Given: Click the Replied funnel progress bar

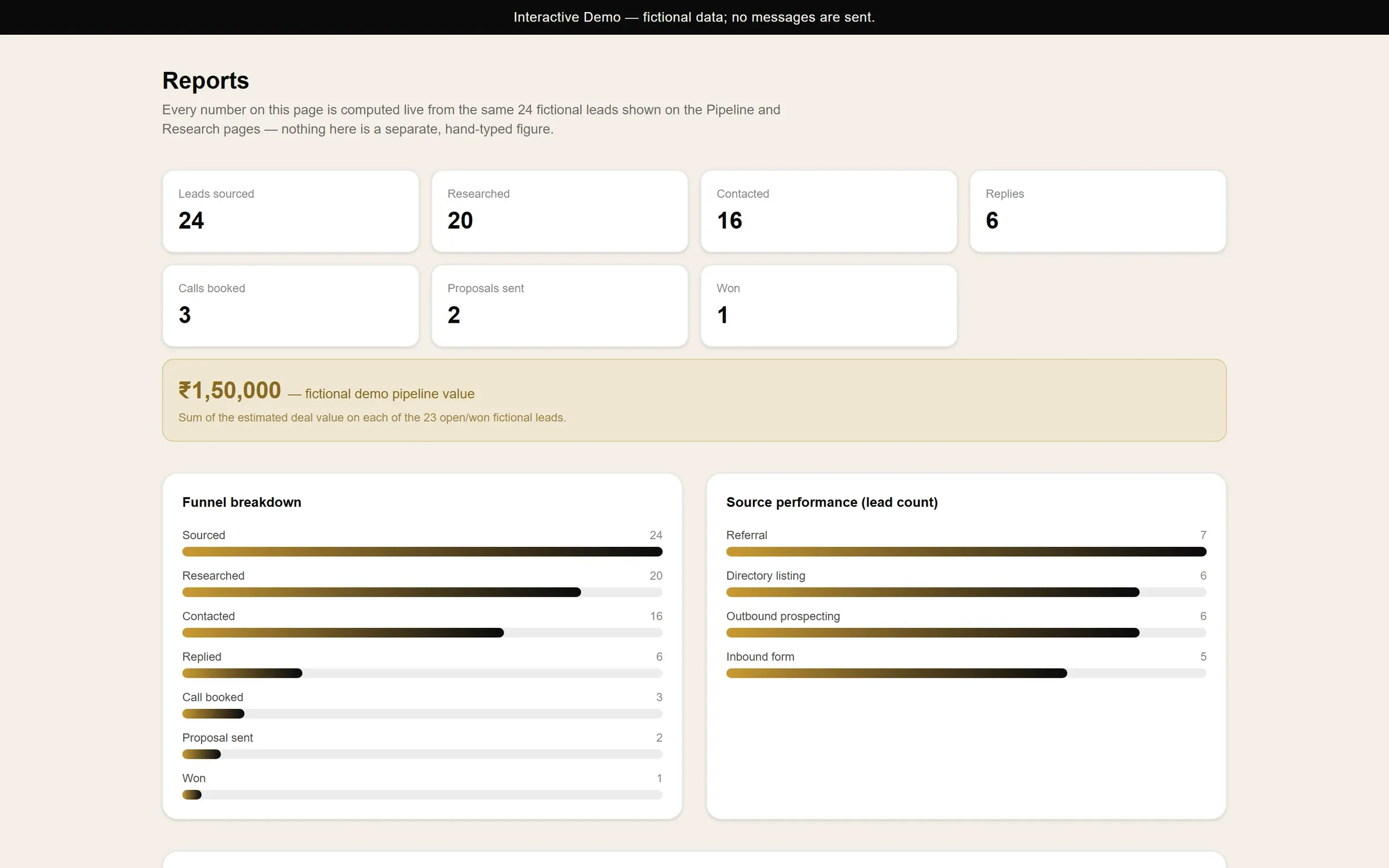Looking at the screenshot, I should (422, 674).
